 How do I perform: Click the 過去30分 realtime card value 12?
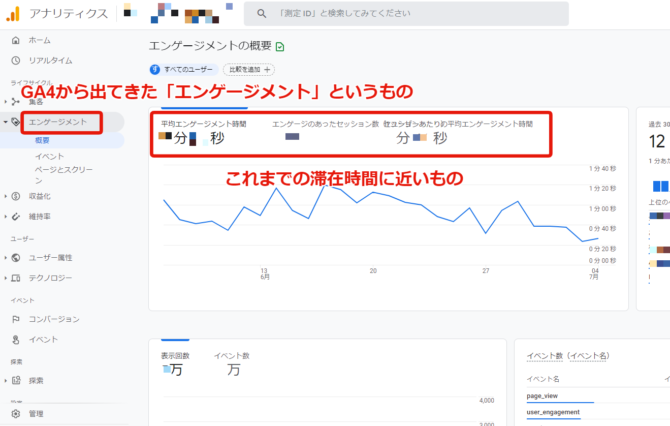click(657, 141)
